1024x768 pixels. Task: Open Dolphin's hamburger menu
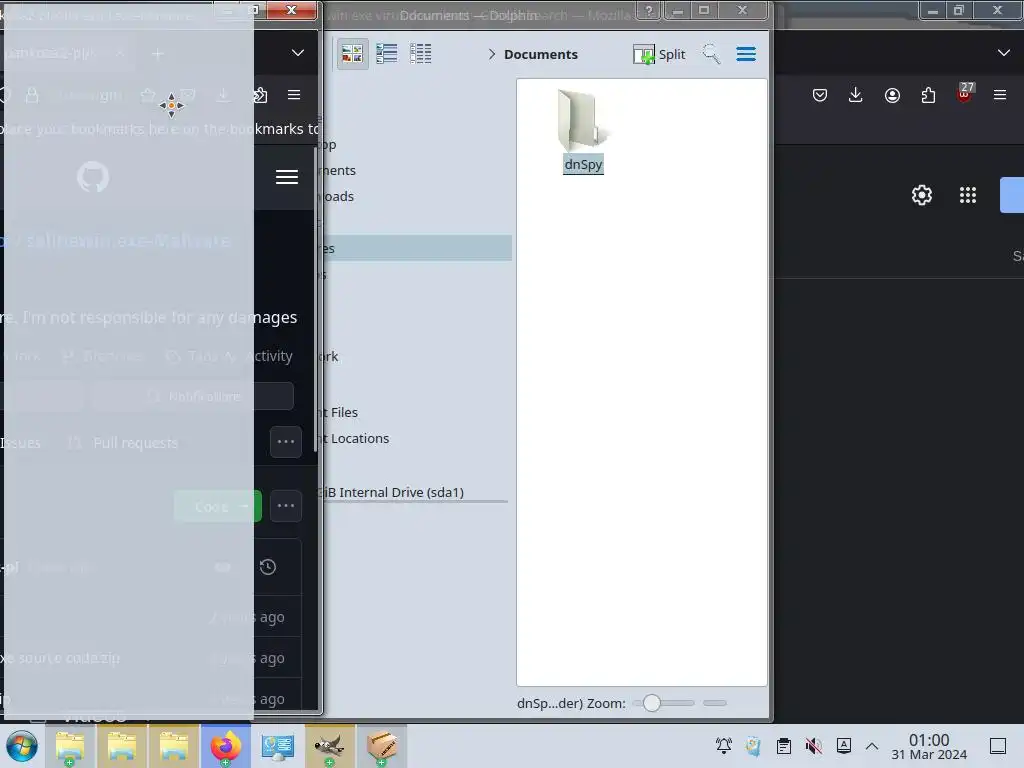tap(746, 54)
